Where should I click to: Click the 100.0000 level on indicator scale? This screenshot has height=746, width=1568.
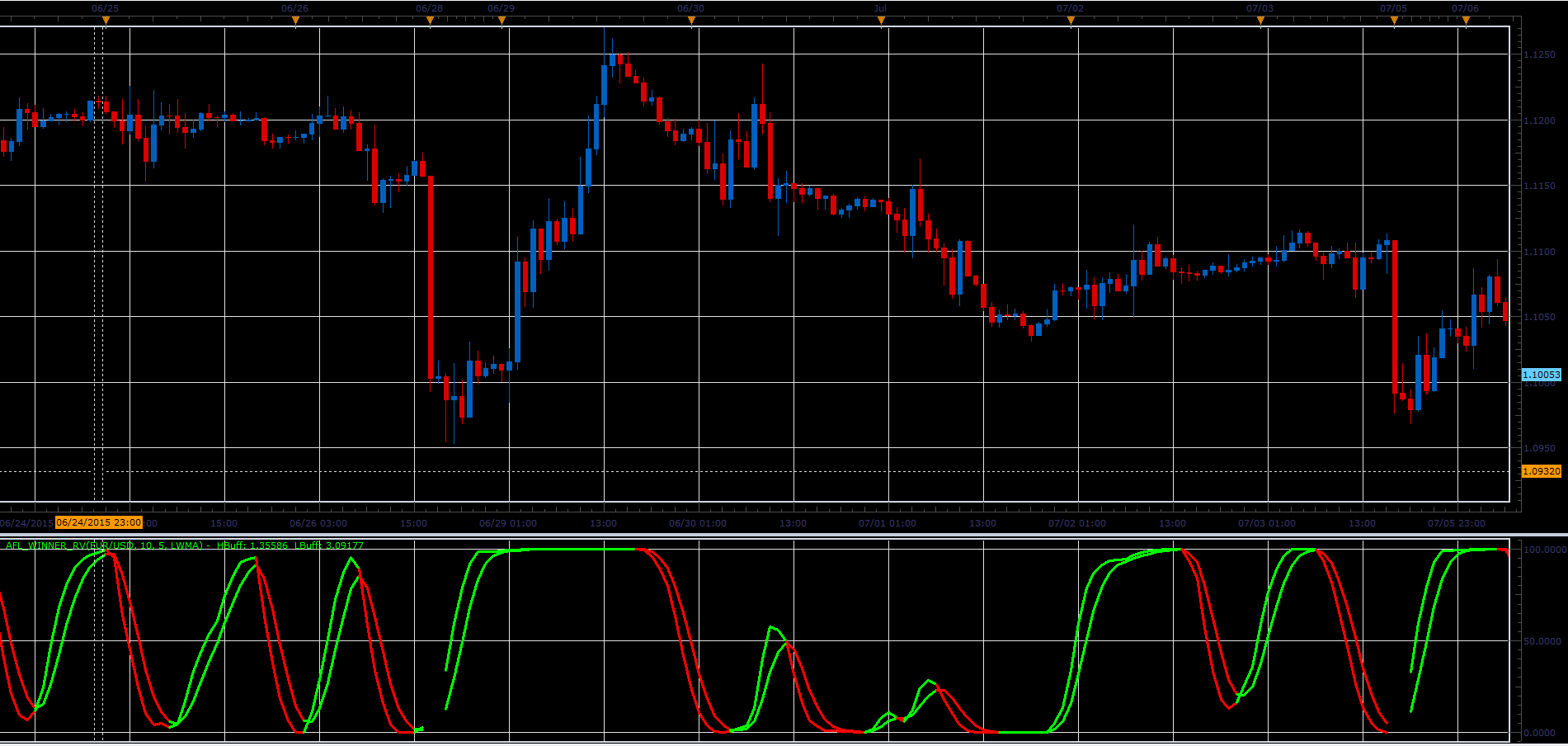[1543, 549]
